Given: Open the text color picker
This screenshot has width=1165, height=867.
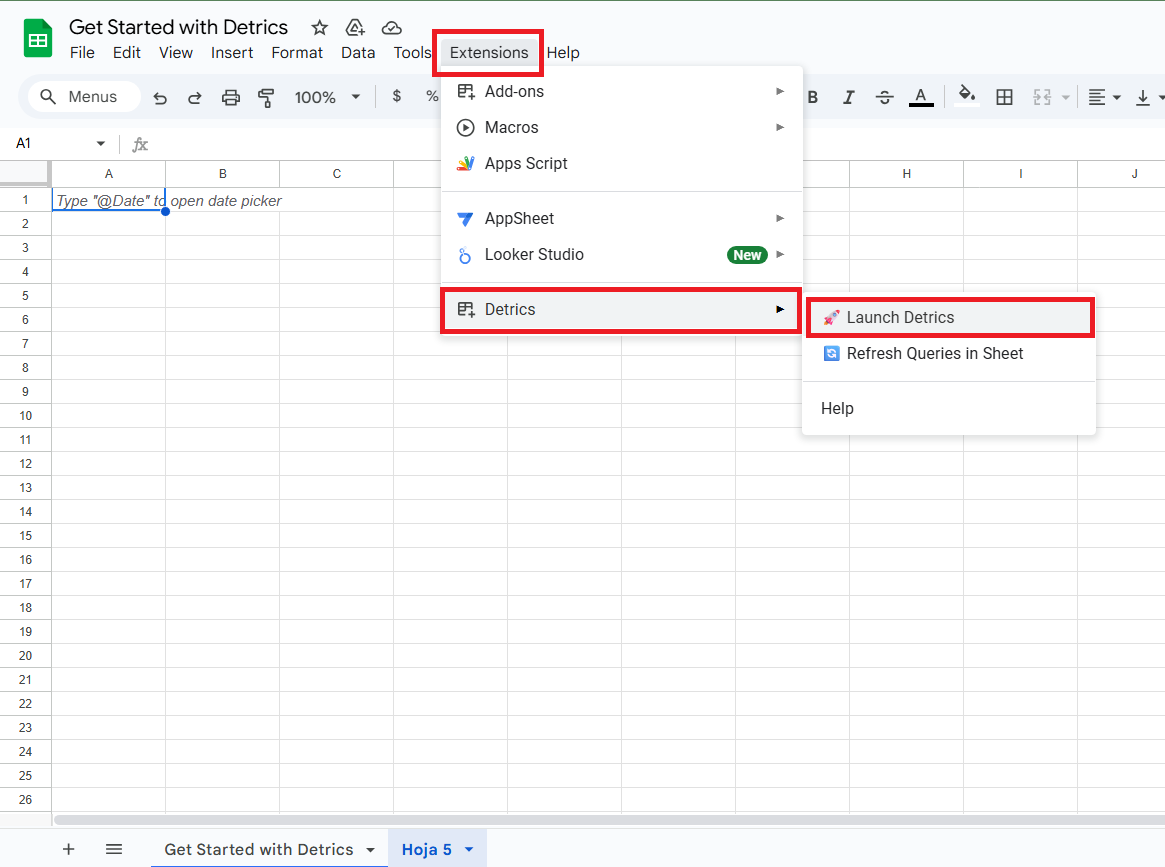Looking at the screenshot, I should tap(920, 96).
